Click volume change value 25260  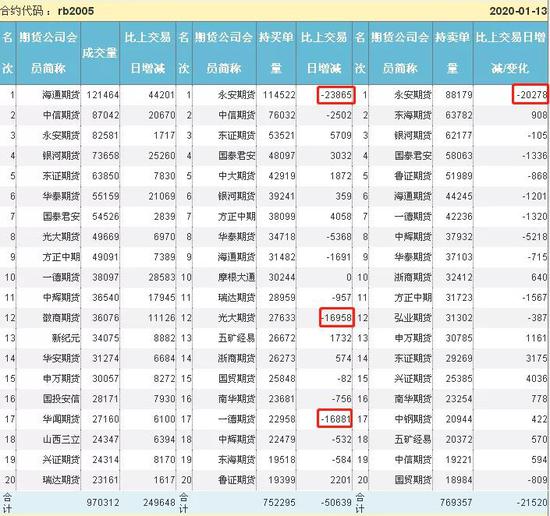[161, 156]
